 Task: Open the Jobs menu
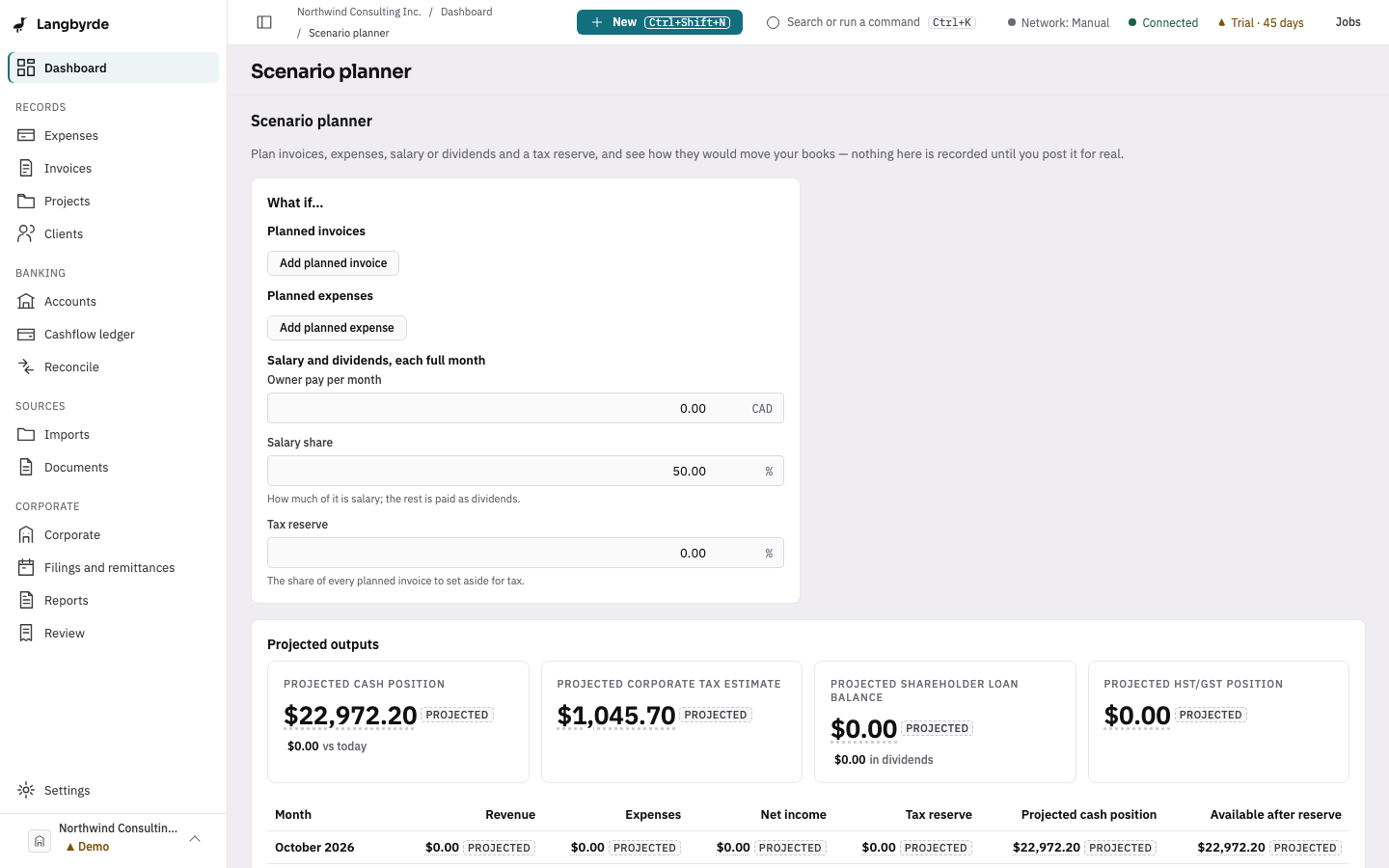[1348, 22]
